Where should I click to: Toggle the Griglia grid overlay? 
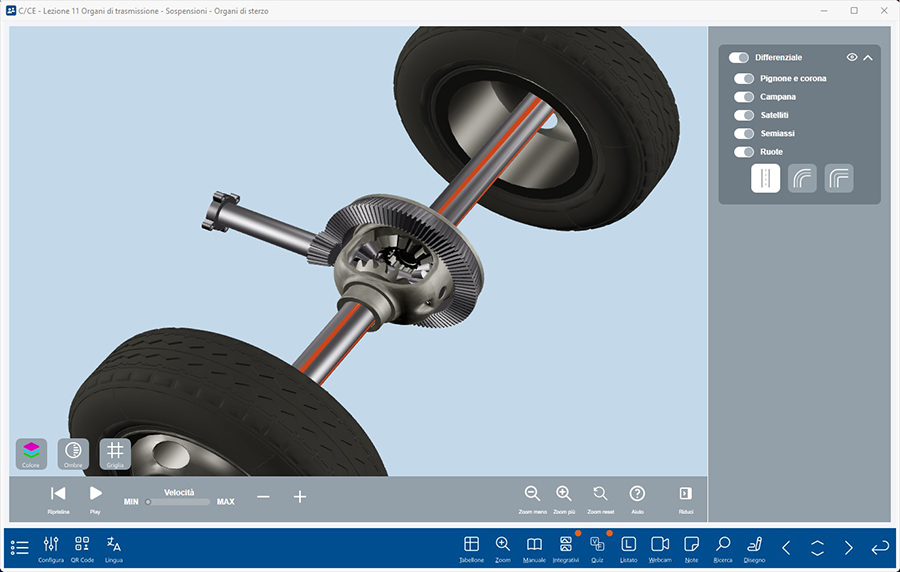[x=115, y=453]
